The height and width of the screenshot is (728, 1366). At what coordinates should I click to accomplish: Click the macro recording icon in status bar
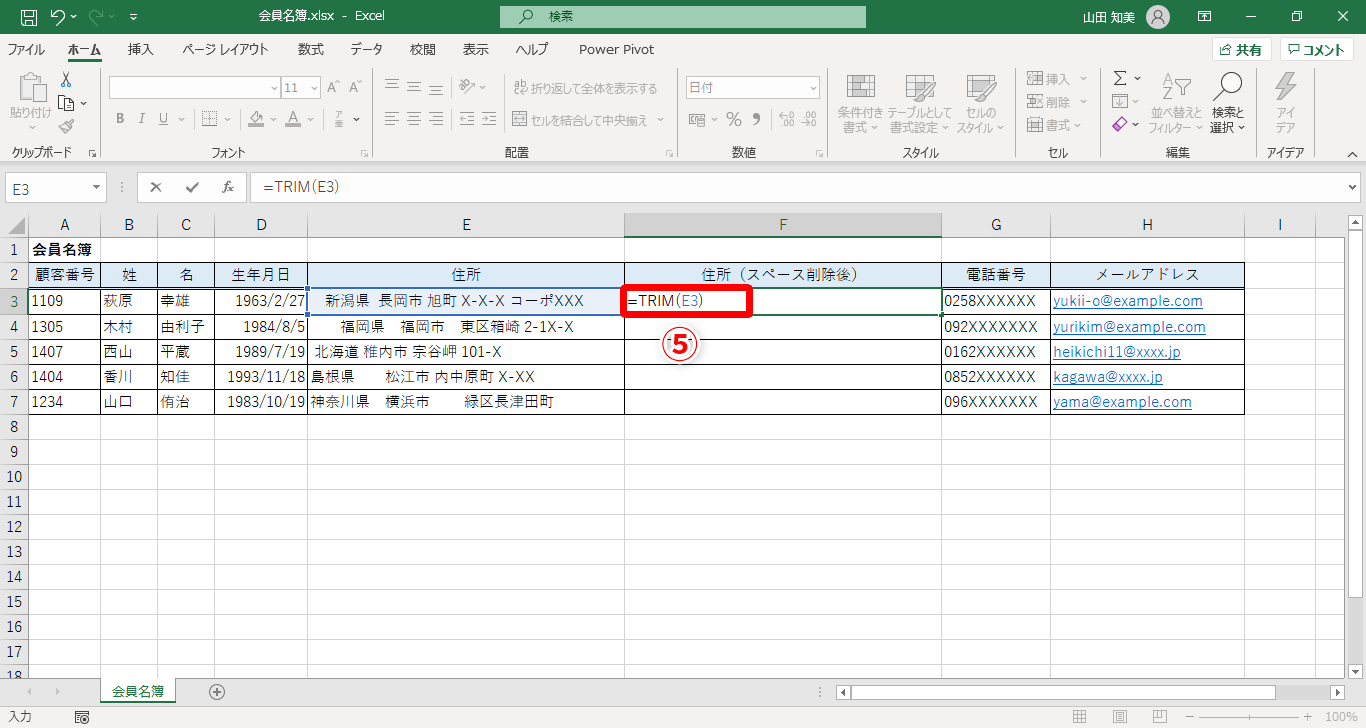pyautogui.click(x=82, y=717)
